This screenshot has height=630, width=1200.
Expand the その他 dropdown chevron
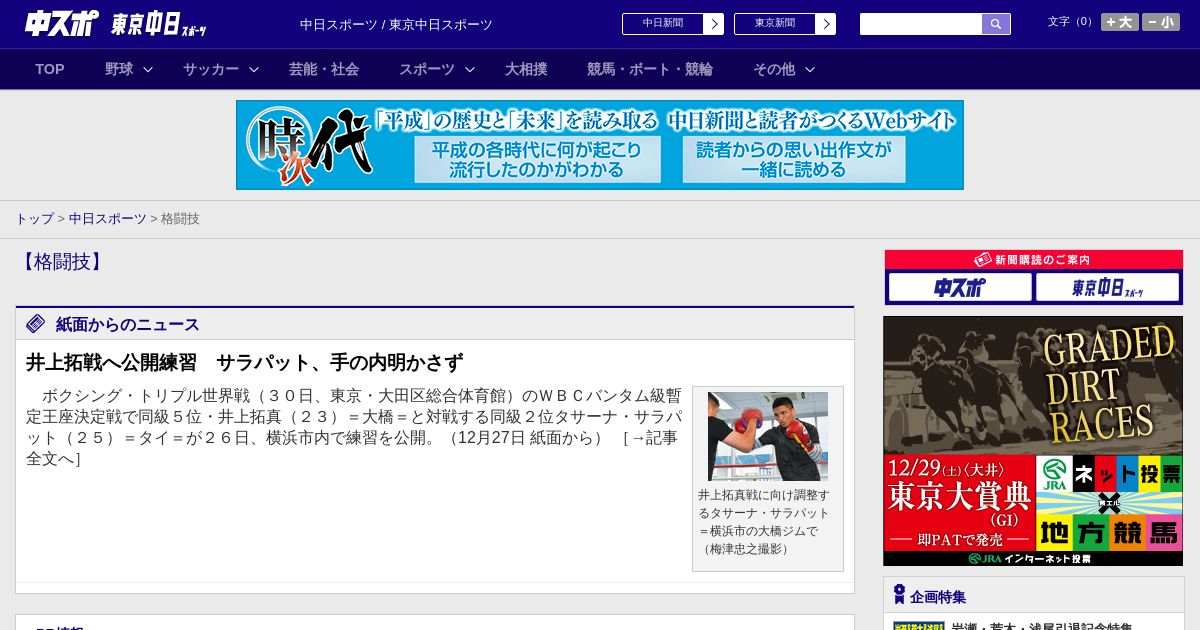pyautogui.click(x=810, y=69)
